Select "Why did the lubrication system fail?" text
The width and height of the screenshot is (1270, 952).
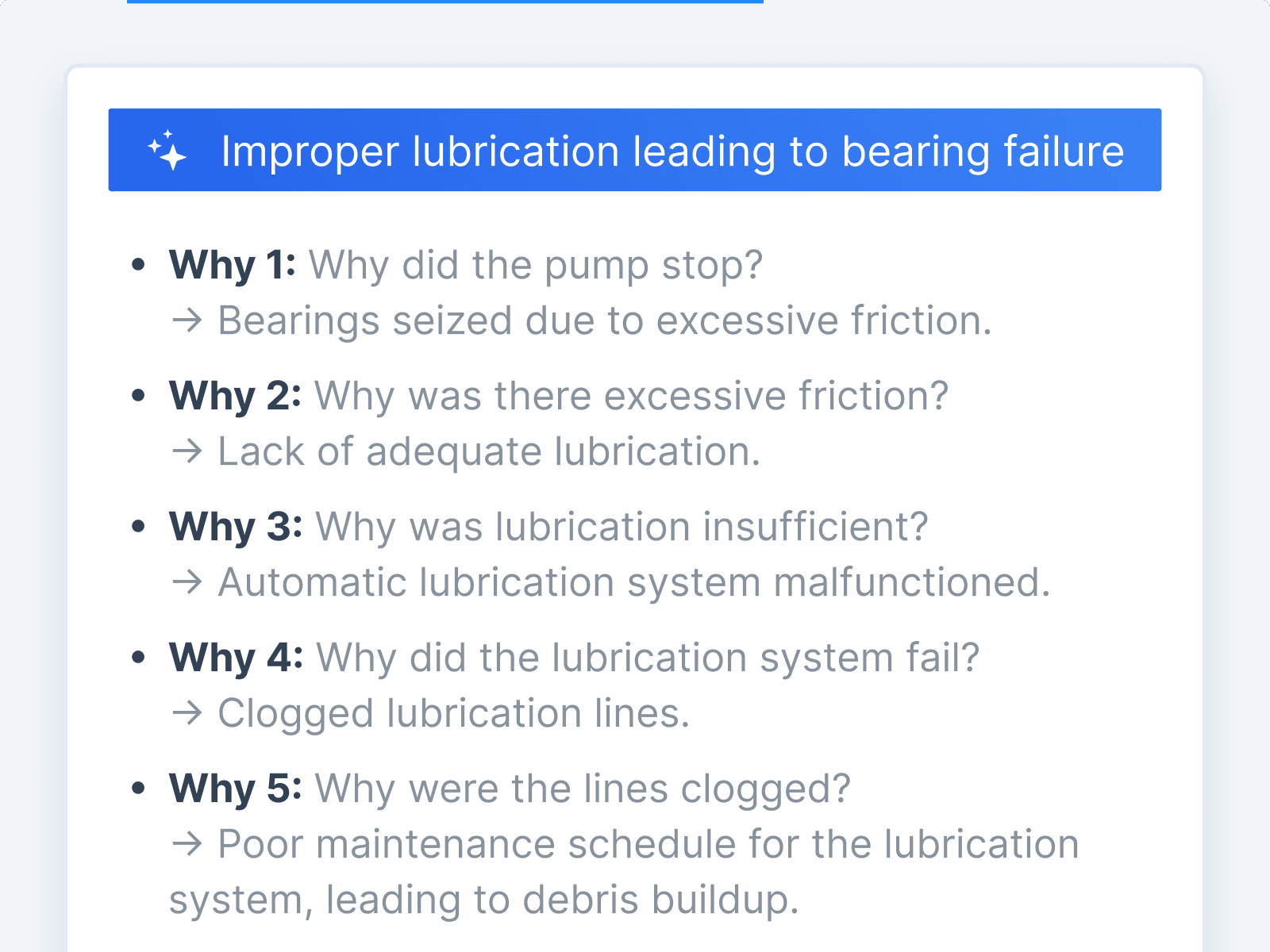pos(648,657)
